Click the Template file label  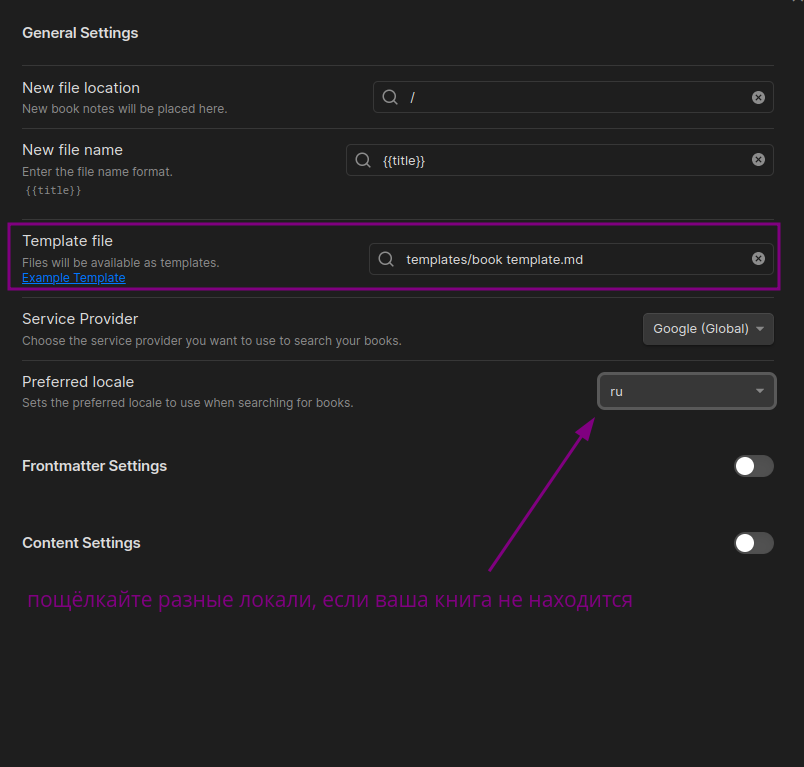coord(67,241)
